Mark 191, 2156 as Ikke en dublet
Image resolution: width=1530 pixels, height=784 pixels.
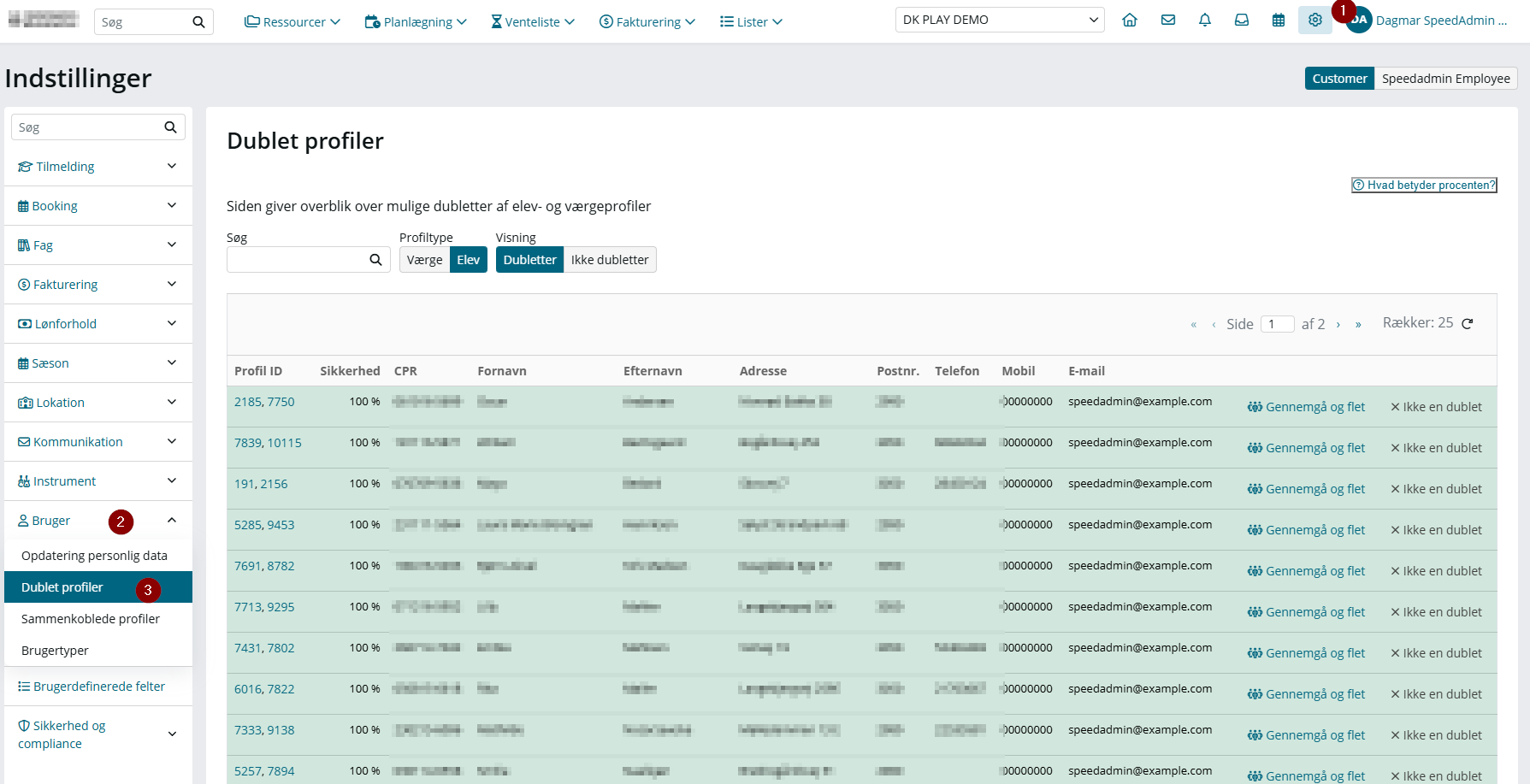coord(1436,489)
